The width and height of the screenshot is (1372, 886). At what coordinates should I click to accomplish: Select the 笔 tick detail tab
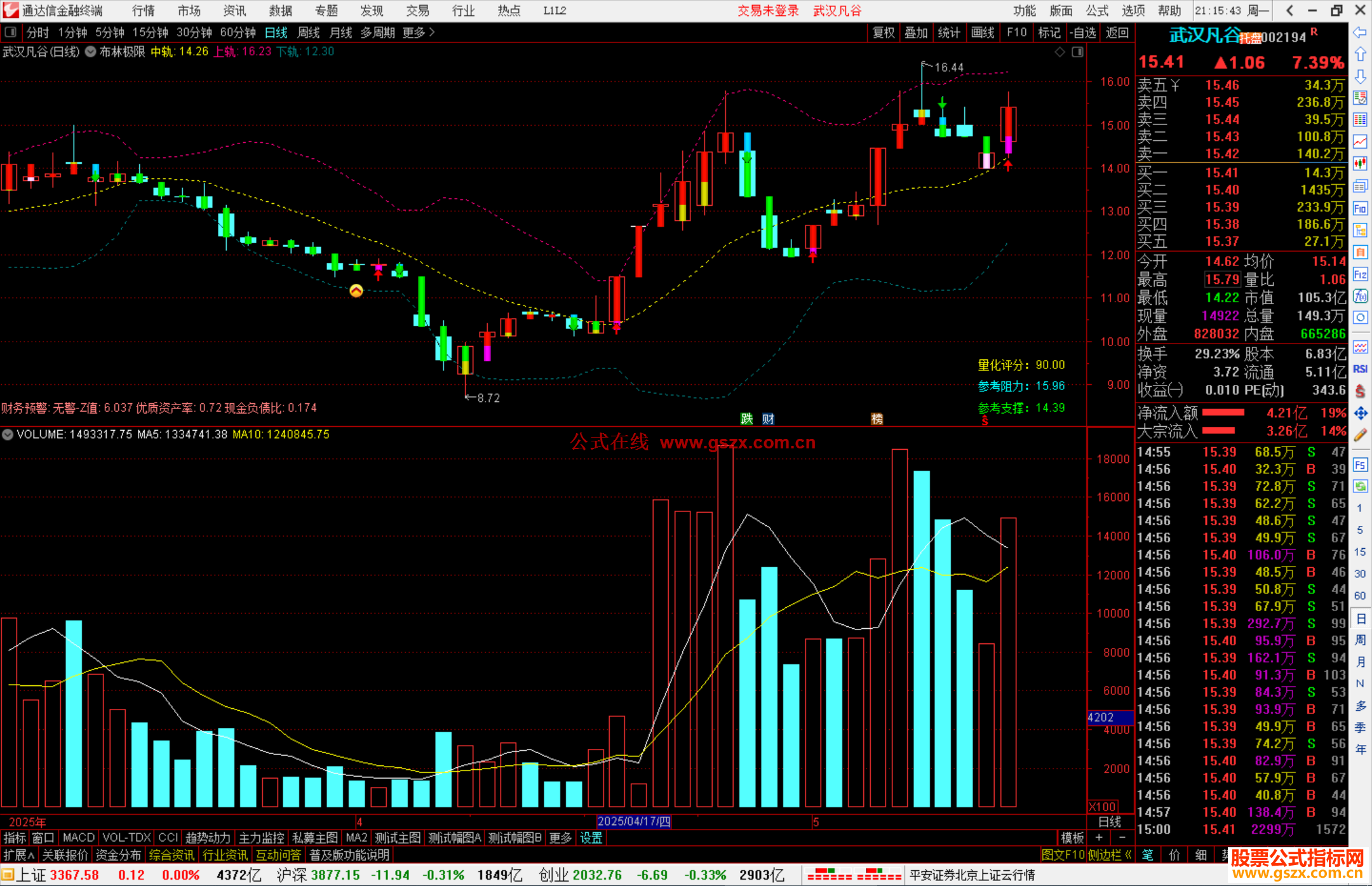point(1148,855)
